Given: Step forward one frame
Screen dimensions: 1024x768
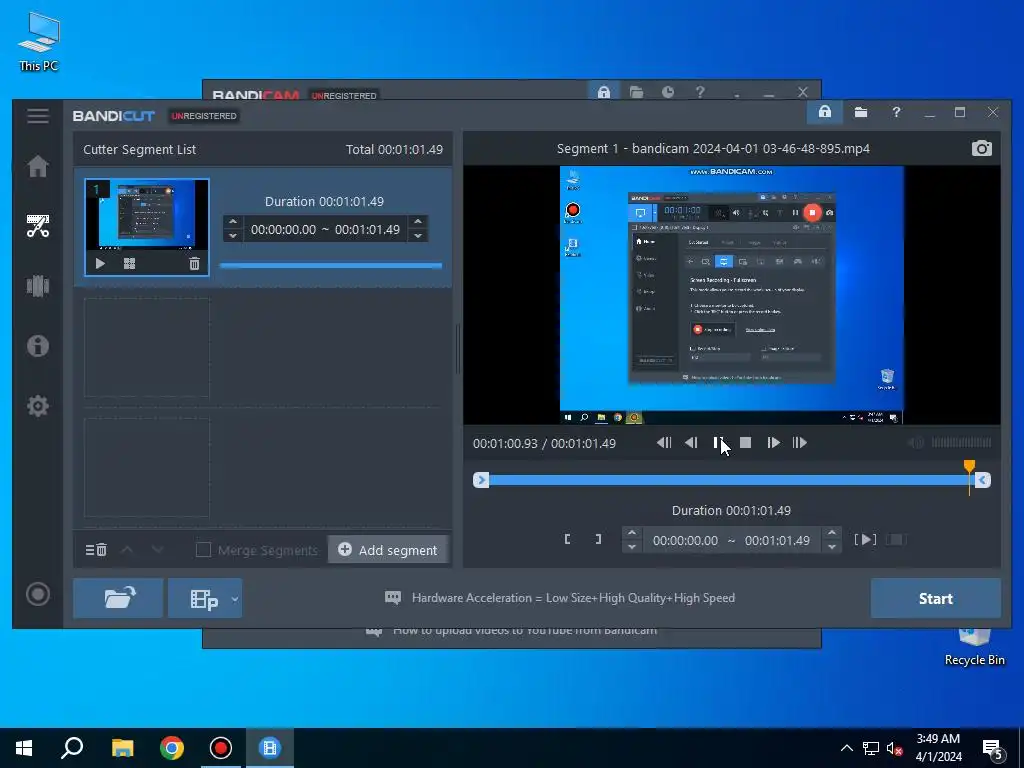Looking at the screenshot, I should tap(773, 443).
